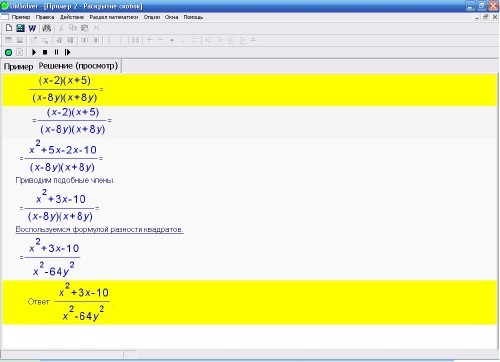Switch to the Пример tab

click(18, 67)
